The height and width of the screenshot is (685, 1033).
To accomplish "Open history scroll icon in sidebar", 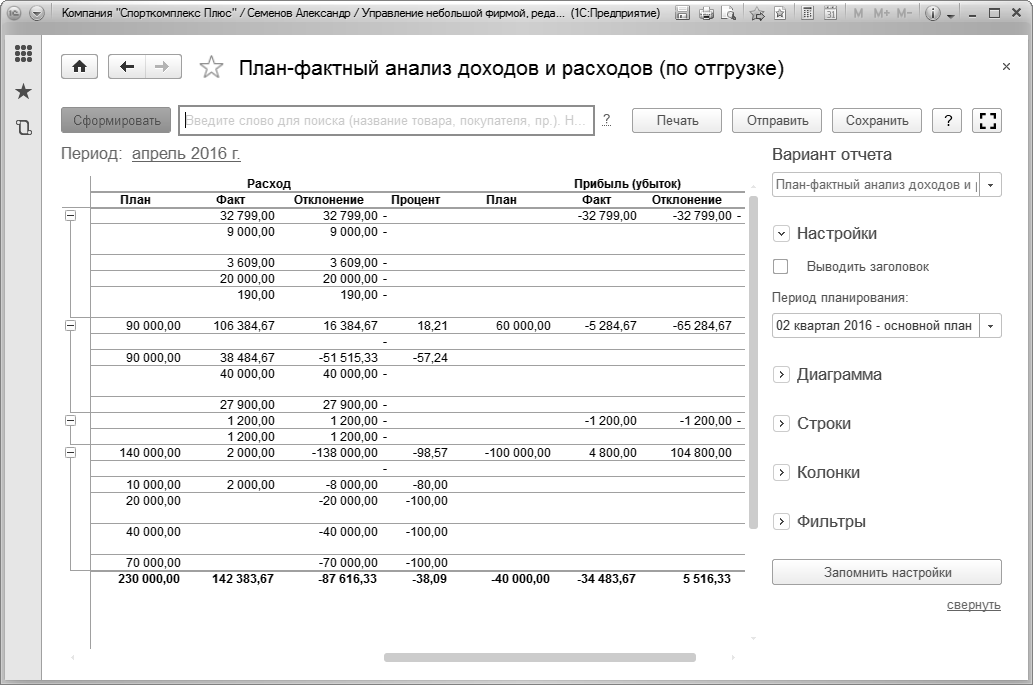I will [23, 127].
